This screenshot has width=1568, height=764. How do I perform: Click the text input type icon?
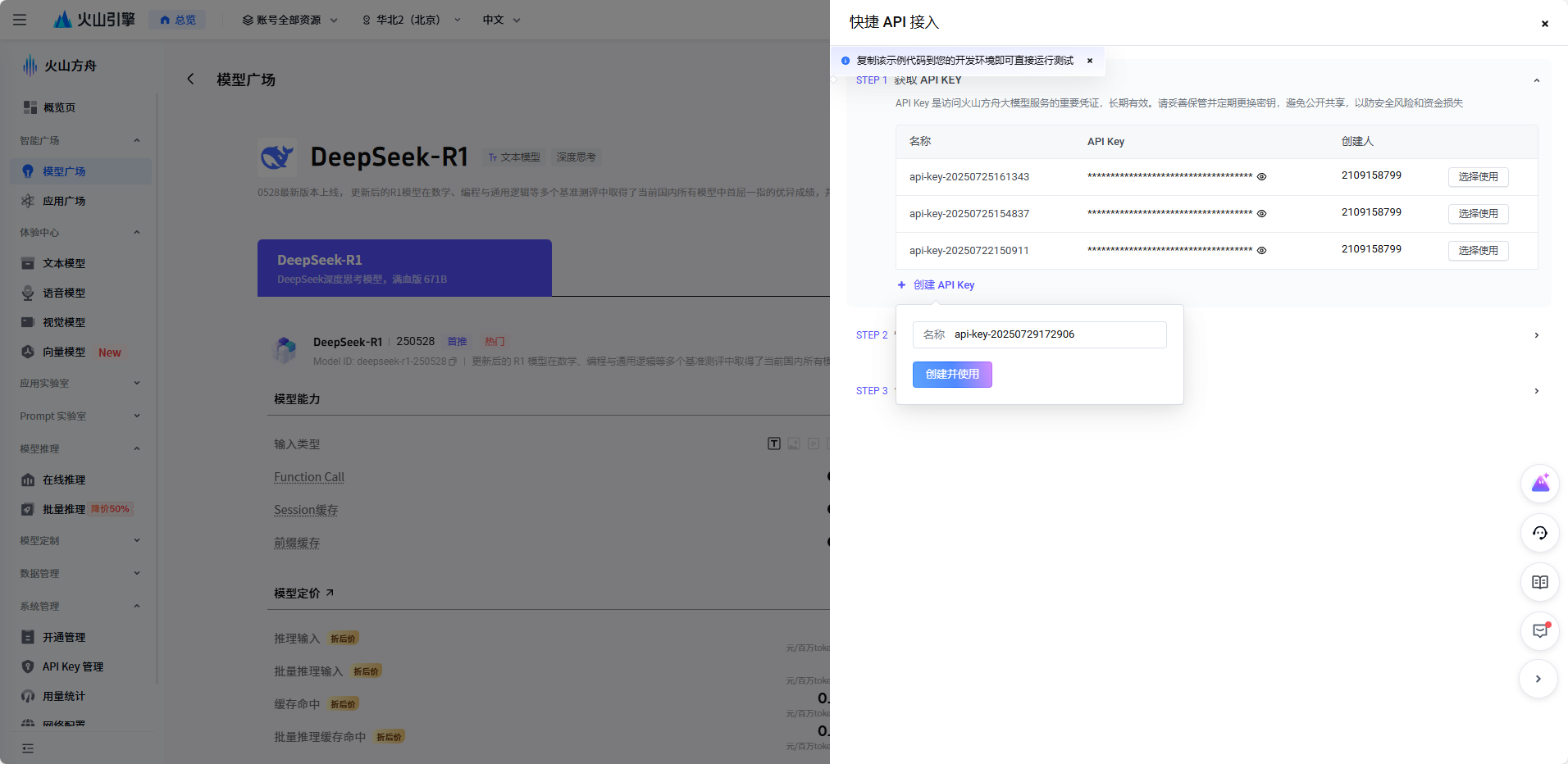(x=774, y=443)
